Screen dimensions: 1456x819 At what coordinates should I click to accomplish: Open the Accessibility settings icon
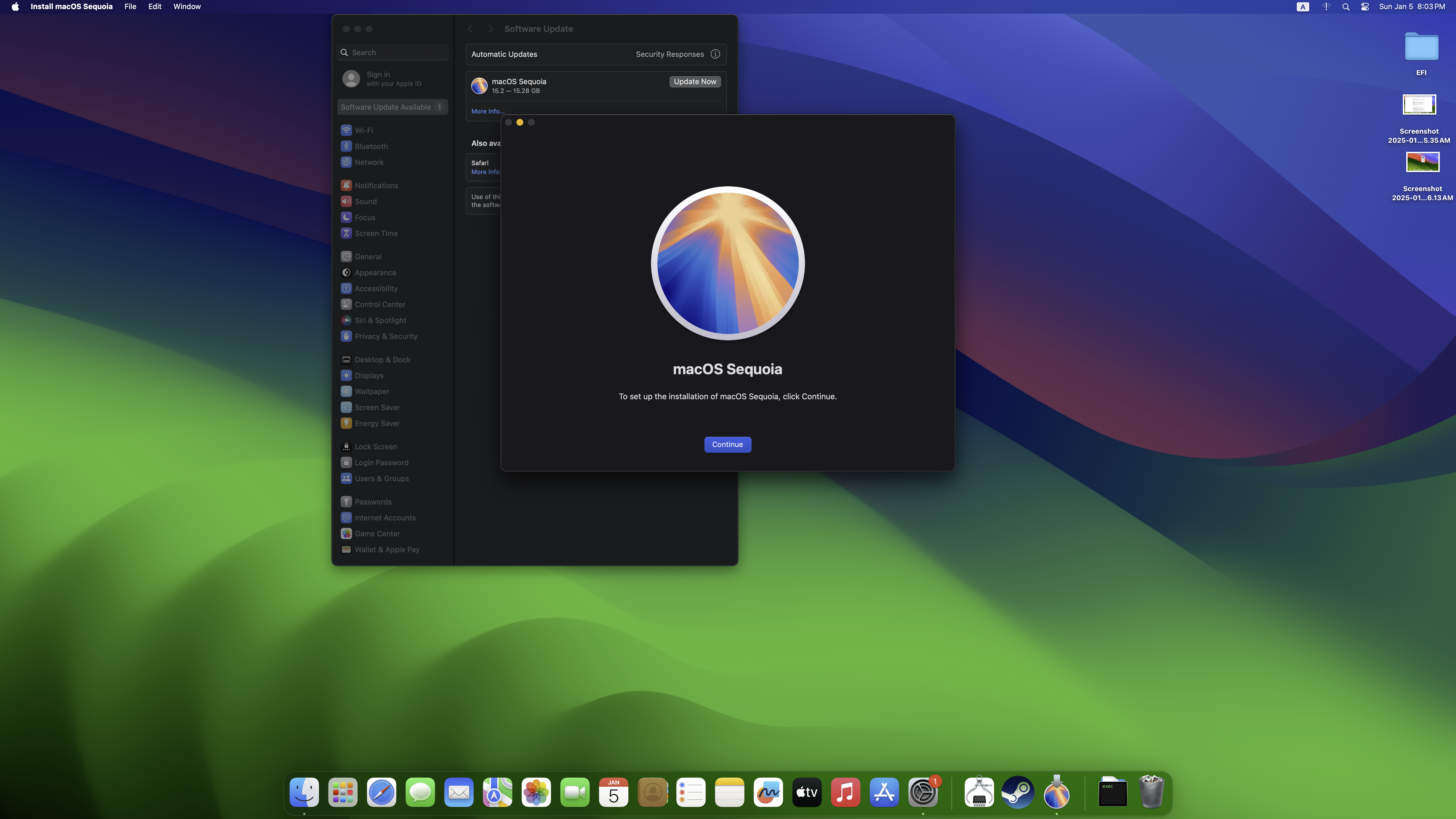[346, 288]
